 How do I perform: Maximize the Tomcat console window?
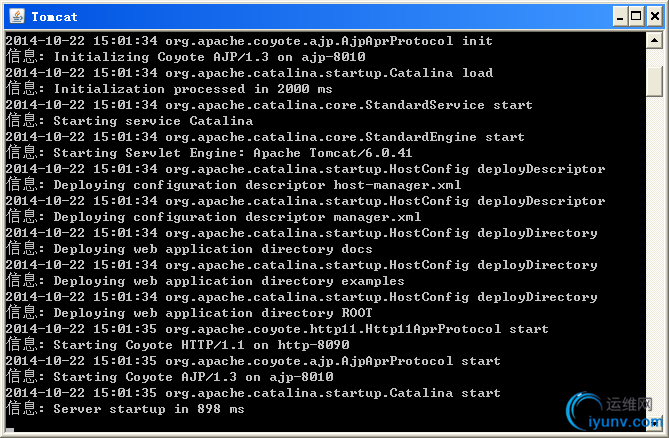636,17
